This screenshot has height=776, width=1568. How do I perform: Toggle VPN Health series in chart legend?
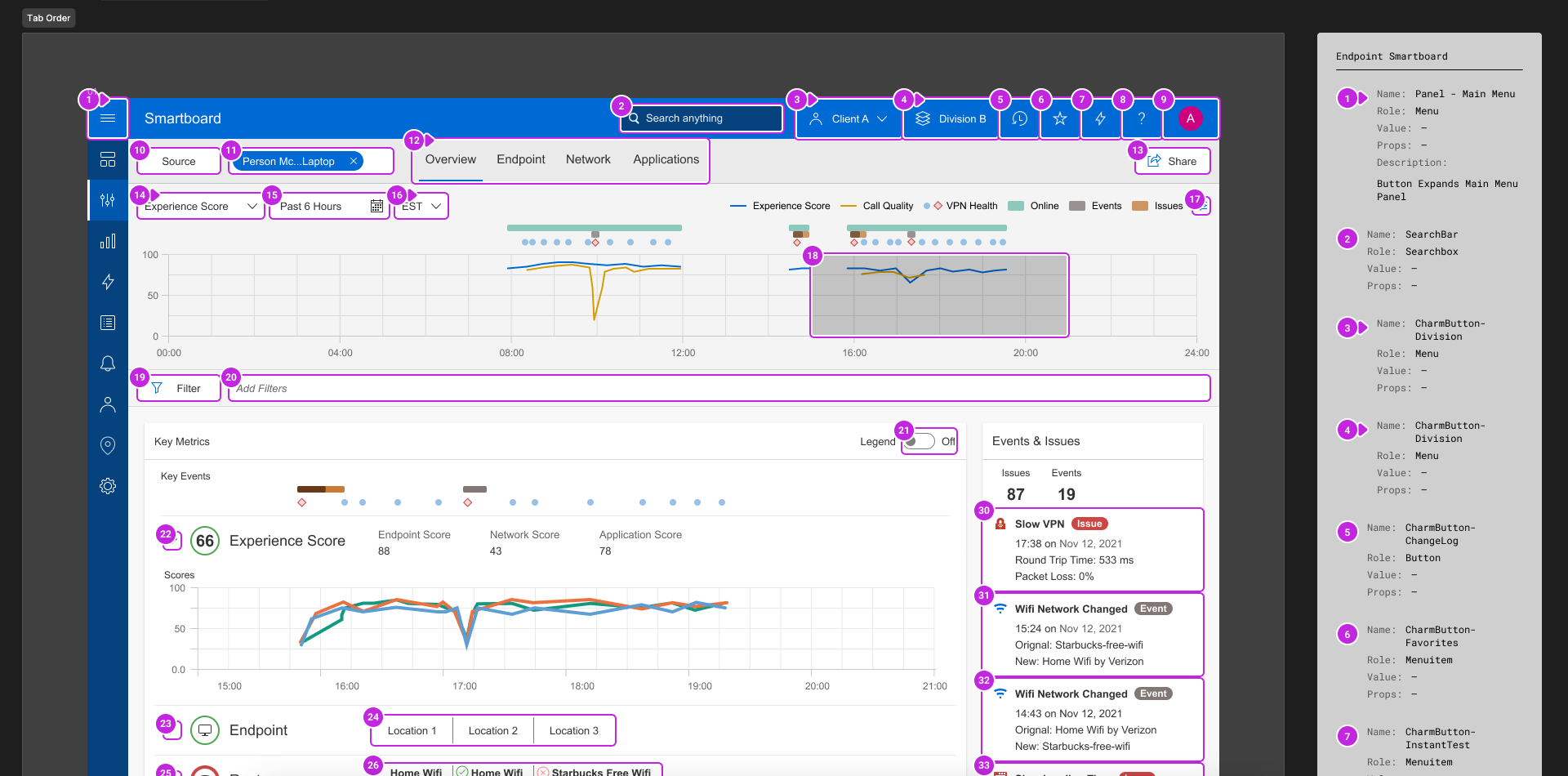(960, 206)
